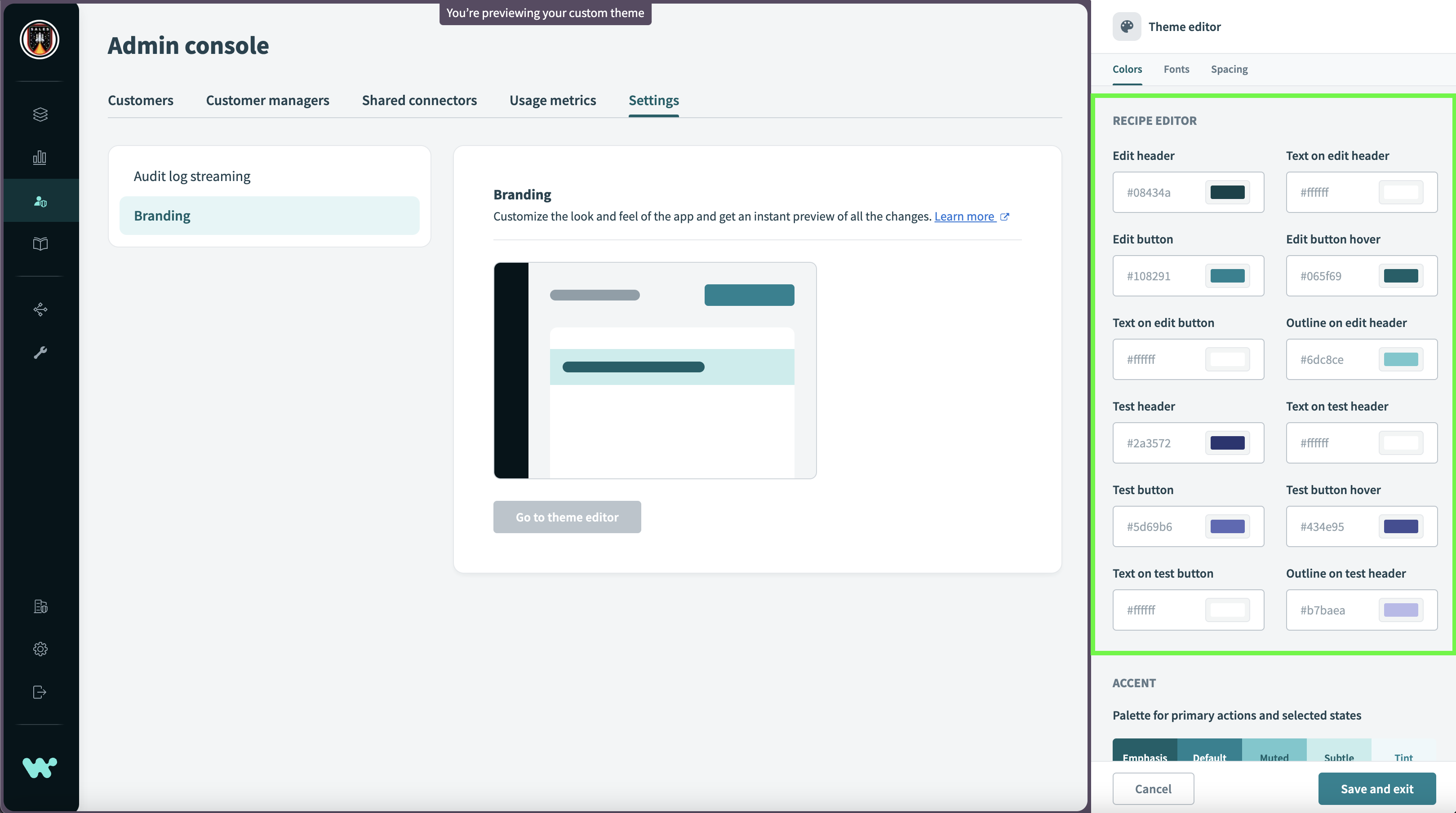Select Audit log streaming in the settings list
This screenshot has height=813, width=1456.
191,176
